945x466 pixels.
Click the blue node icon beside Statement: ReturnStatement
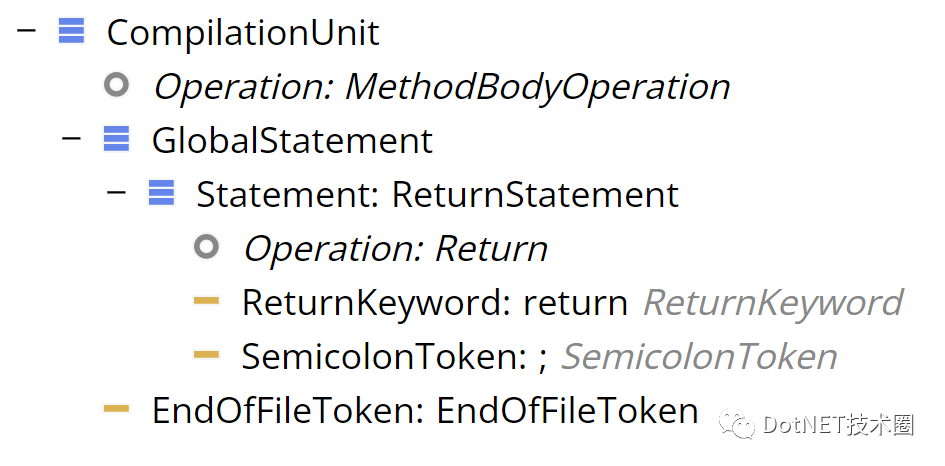pos(162,193)
